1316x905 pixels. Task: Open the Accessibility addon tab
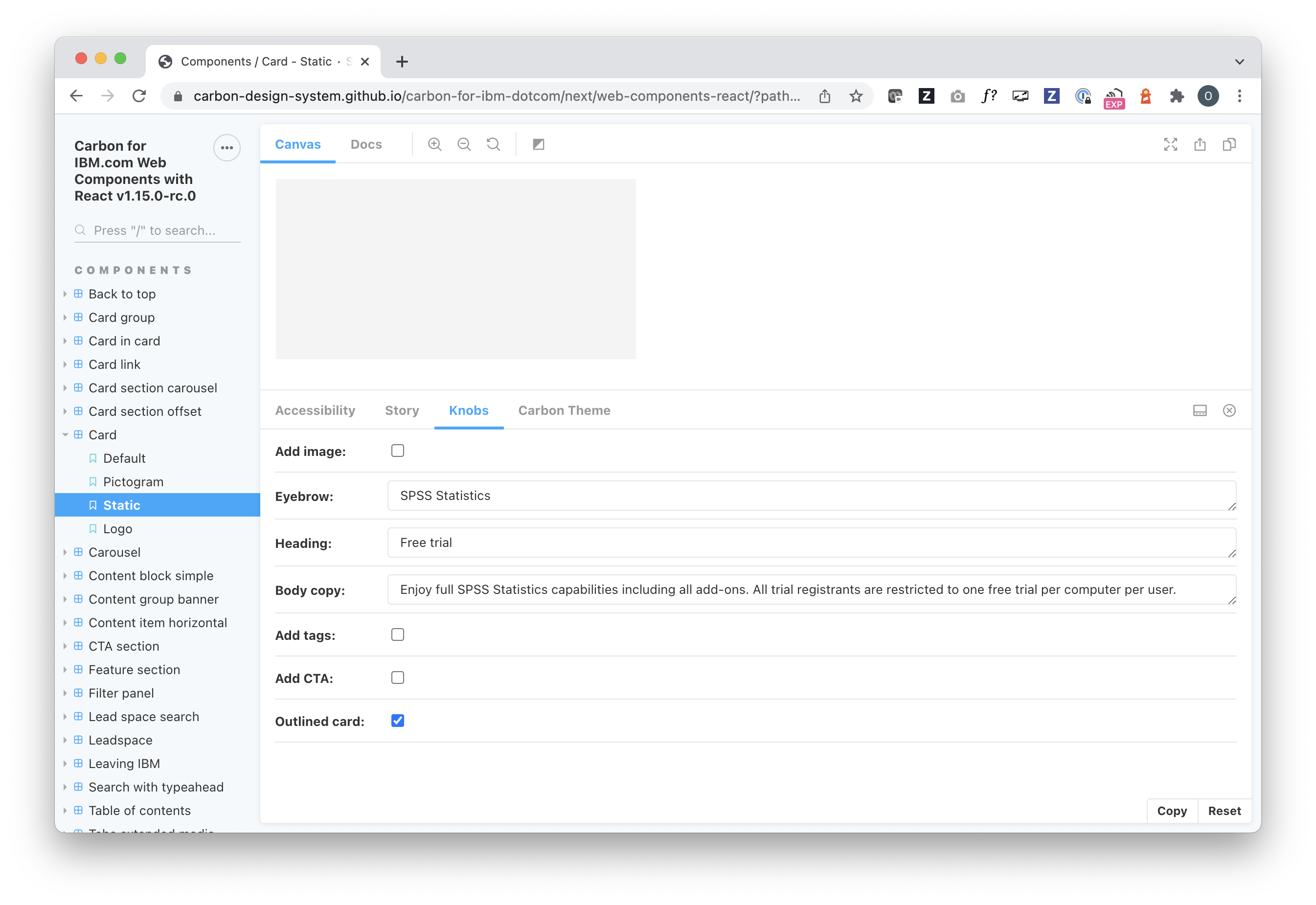[315, 410]
